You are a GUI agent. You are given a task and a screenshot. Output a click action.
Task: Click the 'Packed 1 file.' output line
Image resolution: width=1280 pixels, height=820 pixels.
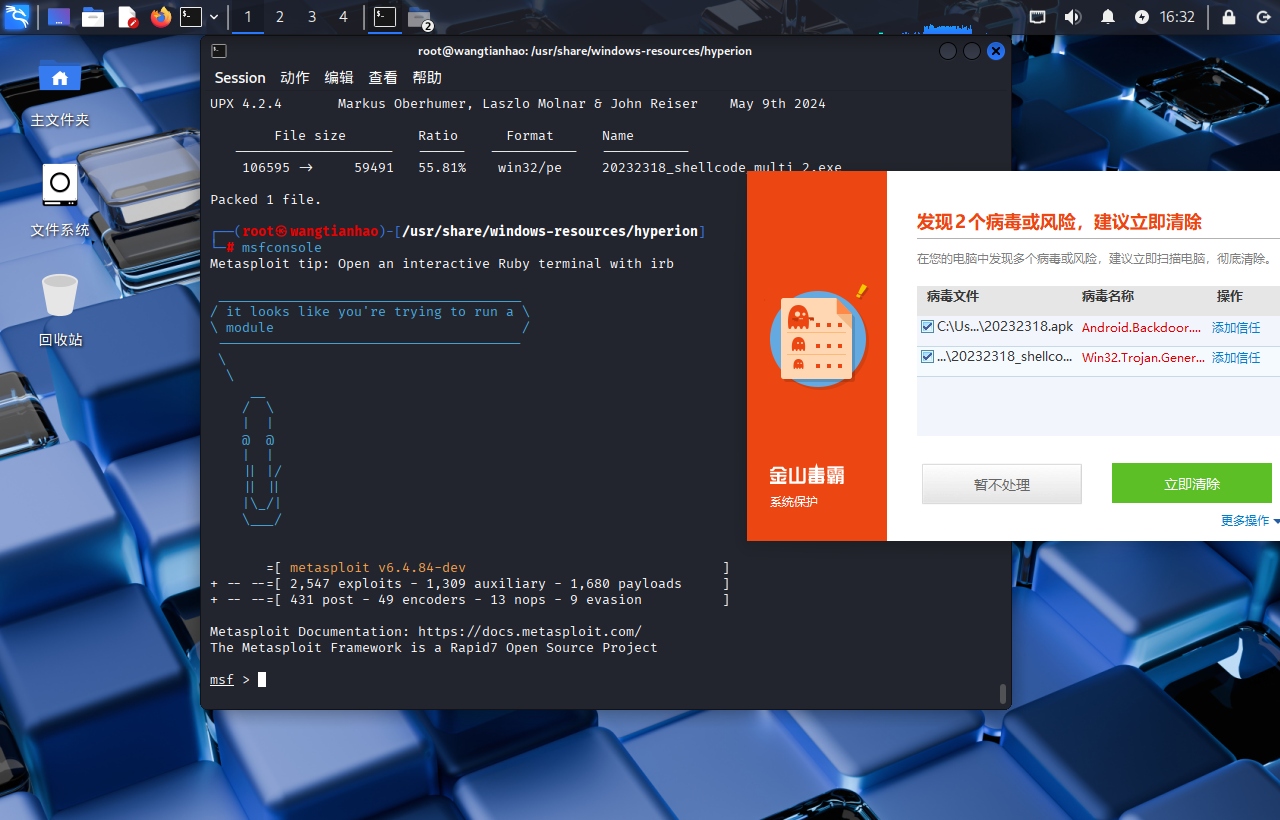coord(266,200)
